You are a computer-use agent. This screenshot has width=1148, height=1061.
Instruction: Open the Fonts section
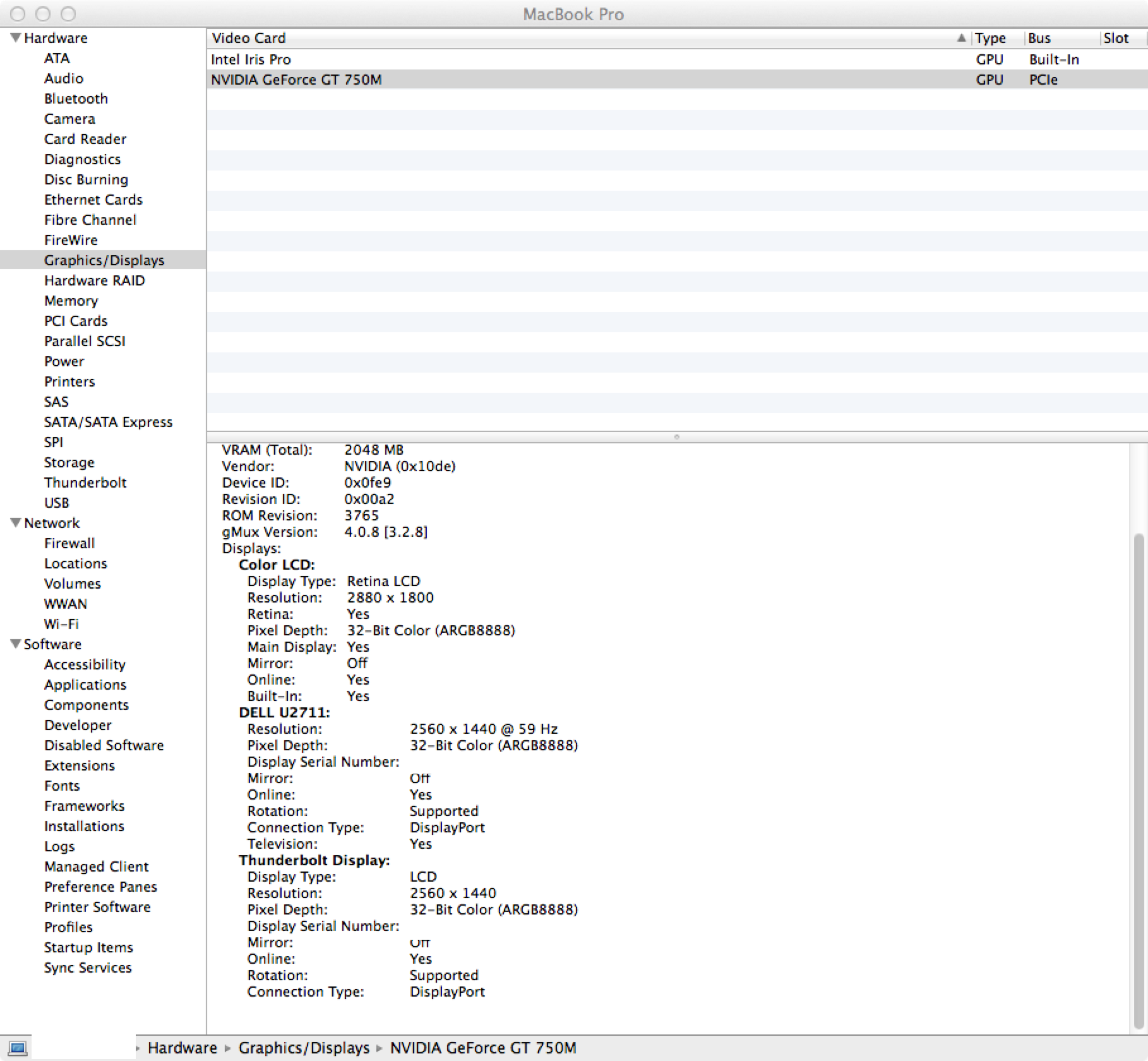(62, 786)
